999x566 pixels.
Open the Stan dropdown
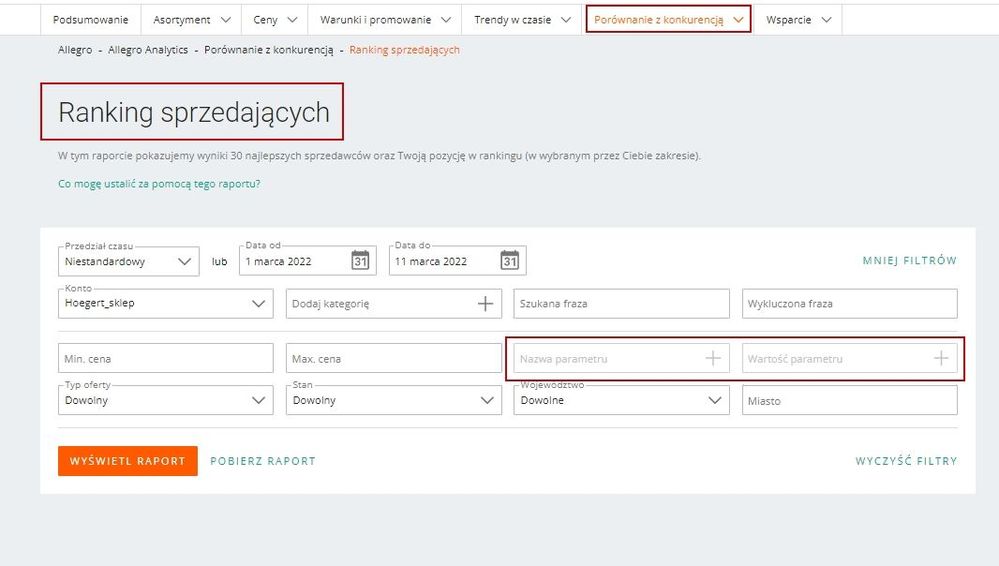394,400
